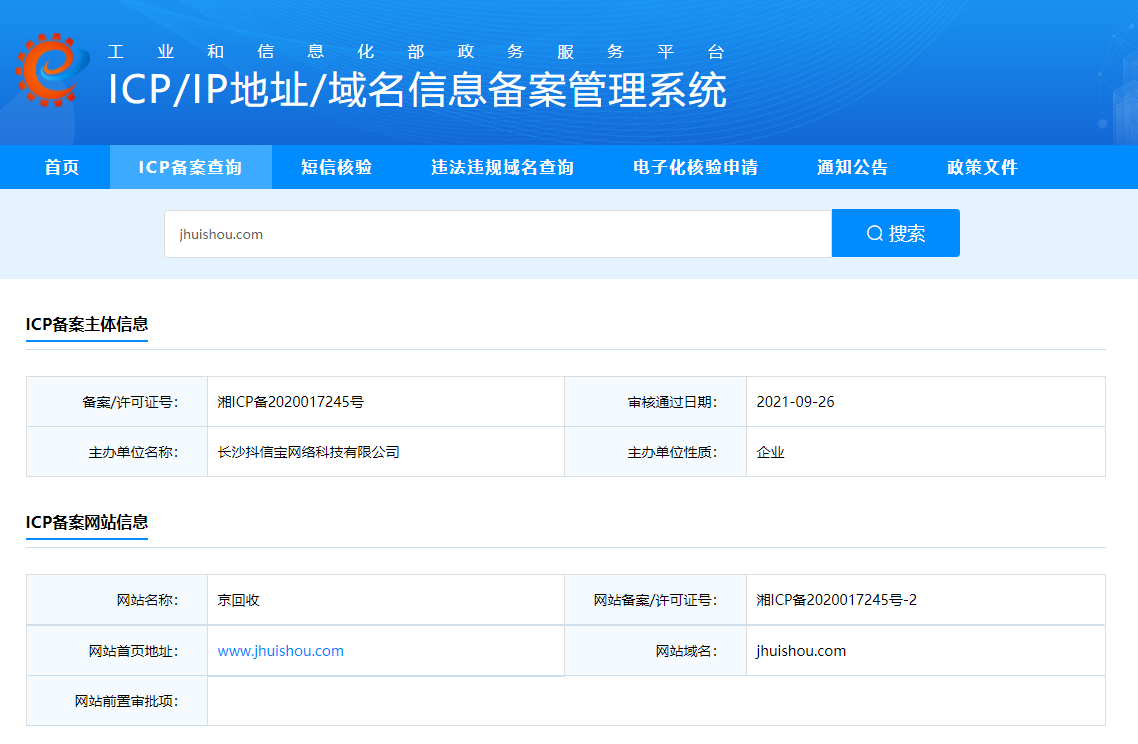Open the 违法违规域名查询 tab

(x=502, y=167)
